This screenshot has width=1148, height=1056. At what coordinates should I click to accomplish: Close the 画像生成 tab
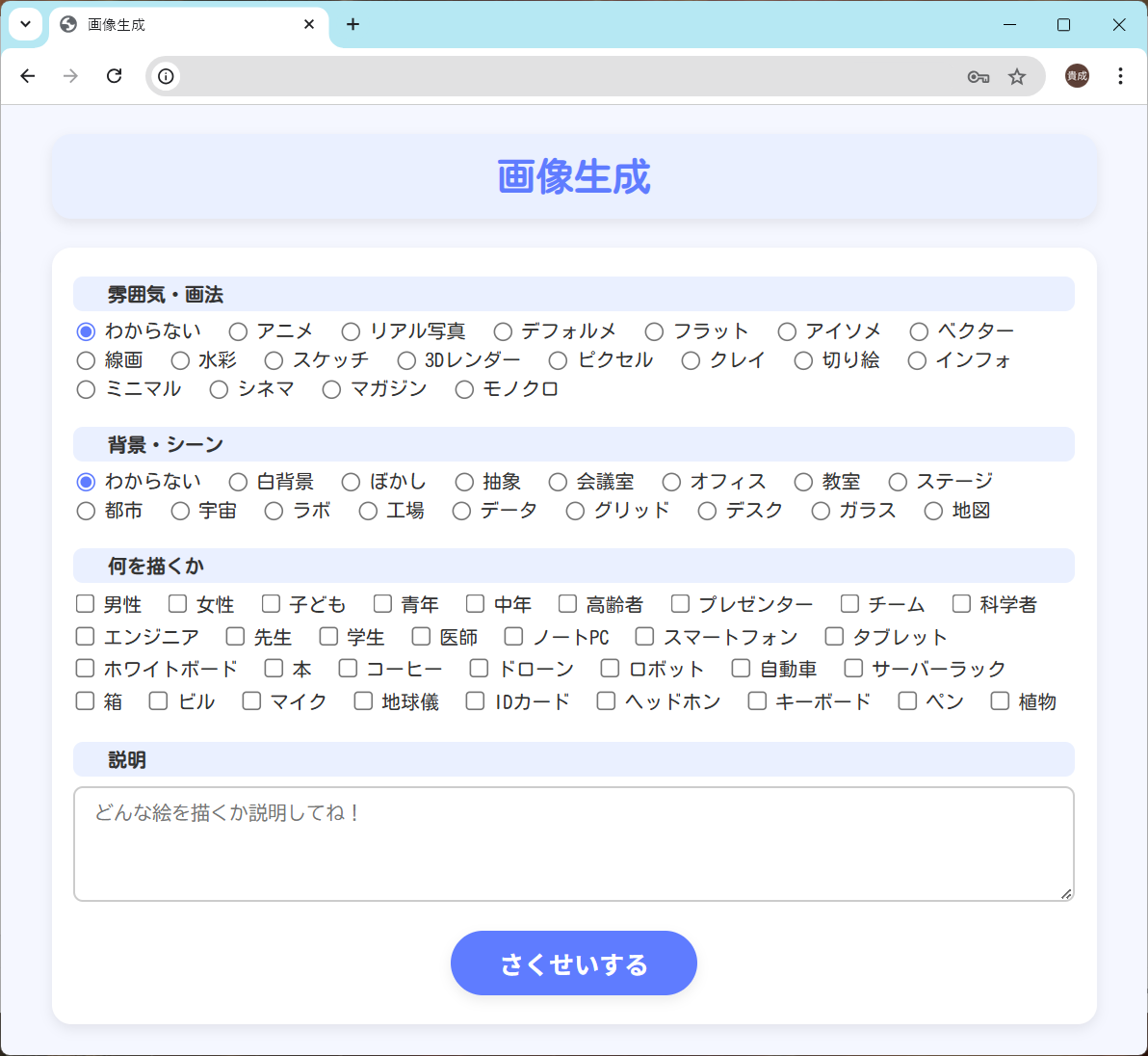point(309,24)
